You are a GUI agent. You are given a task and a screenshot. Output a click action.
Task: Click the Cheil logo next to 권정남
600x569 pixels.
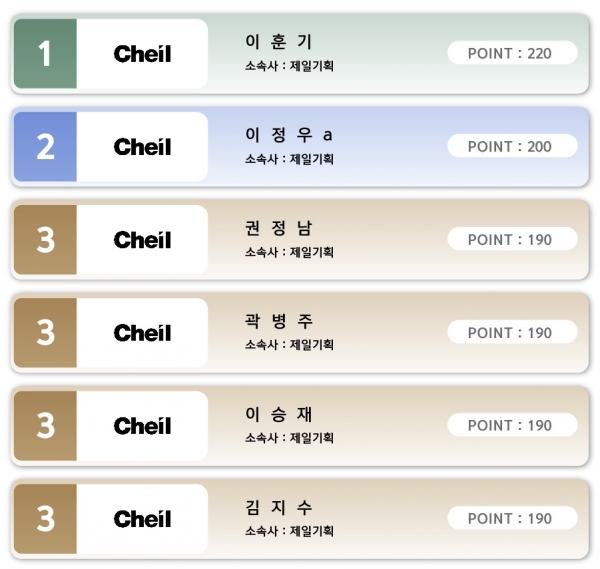[x=142, y=240]
